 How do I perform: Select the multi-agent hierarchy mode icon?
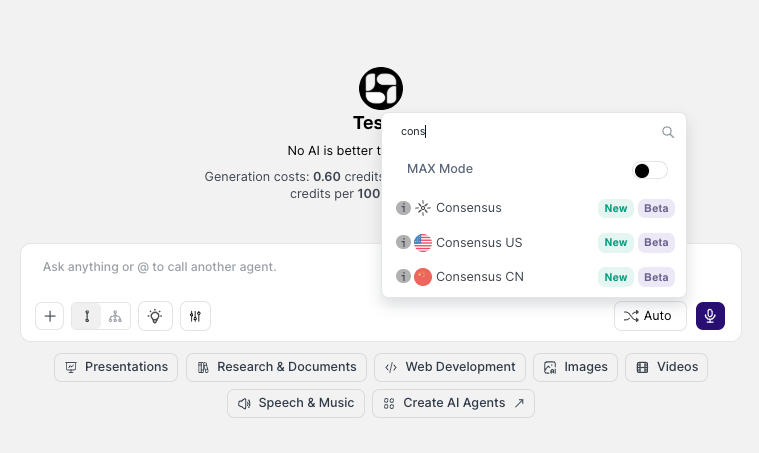[115, 316]
